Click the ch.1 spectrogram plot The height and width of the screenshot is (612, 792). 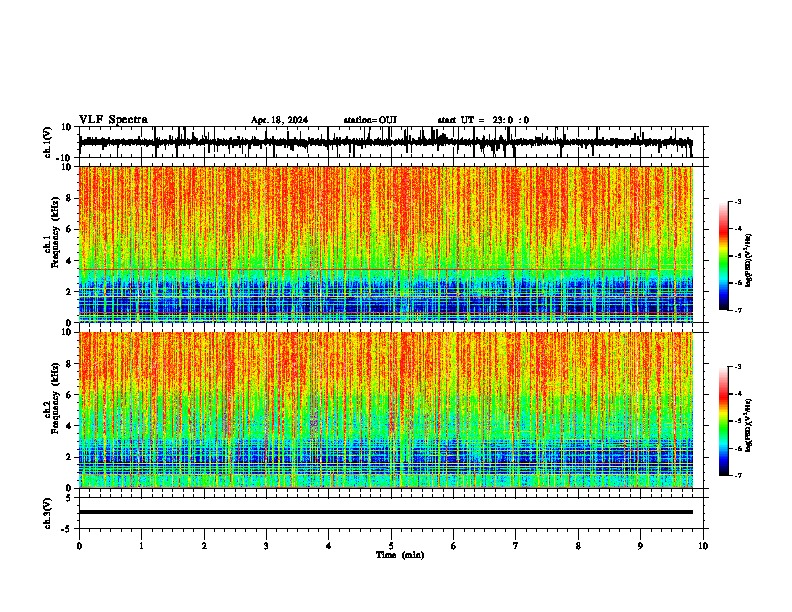tap(386, 244)
